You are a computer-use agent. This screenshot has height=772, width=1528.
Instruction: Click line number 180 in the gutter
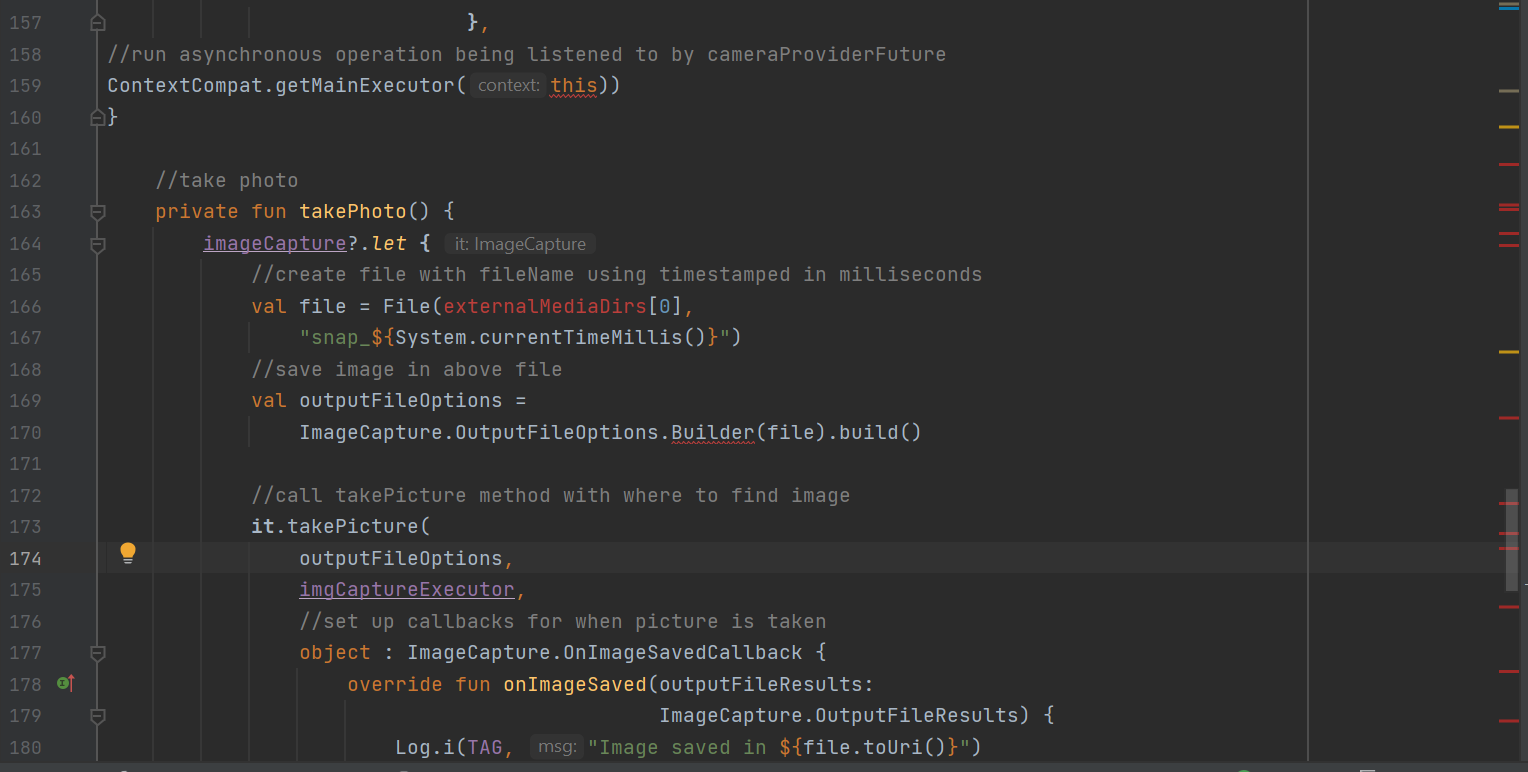click(x=25, y=747)
